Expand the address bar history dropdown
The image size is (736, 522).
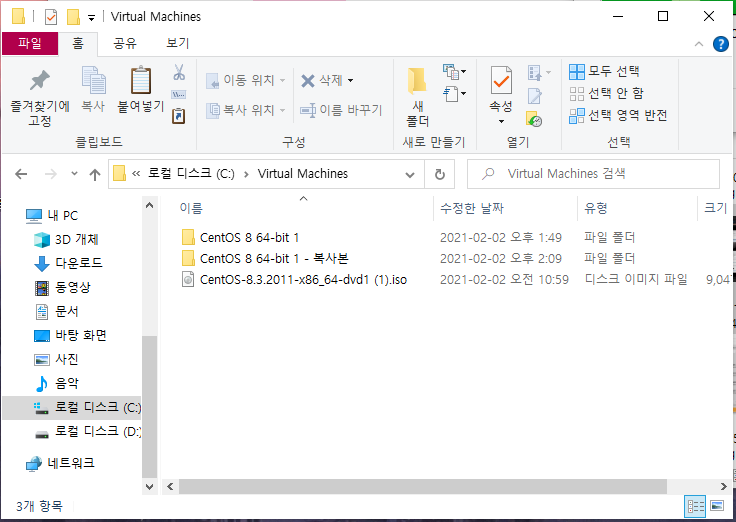click(410, 175)
